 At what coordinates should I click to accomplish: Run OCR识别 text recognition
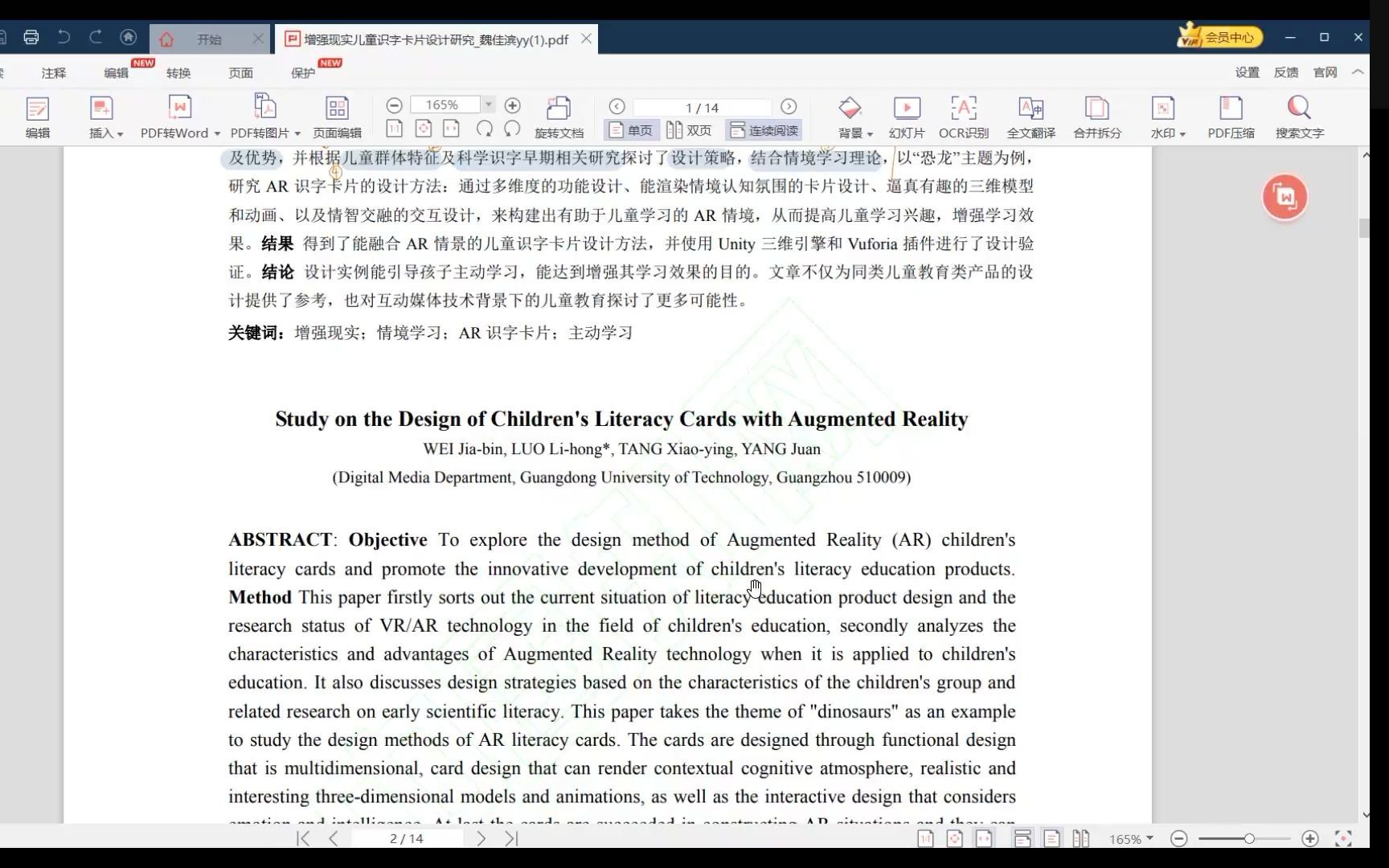964,117
